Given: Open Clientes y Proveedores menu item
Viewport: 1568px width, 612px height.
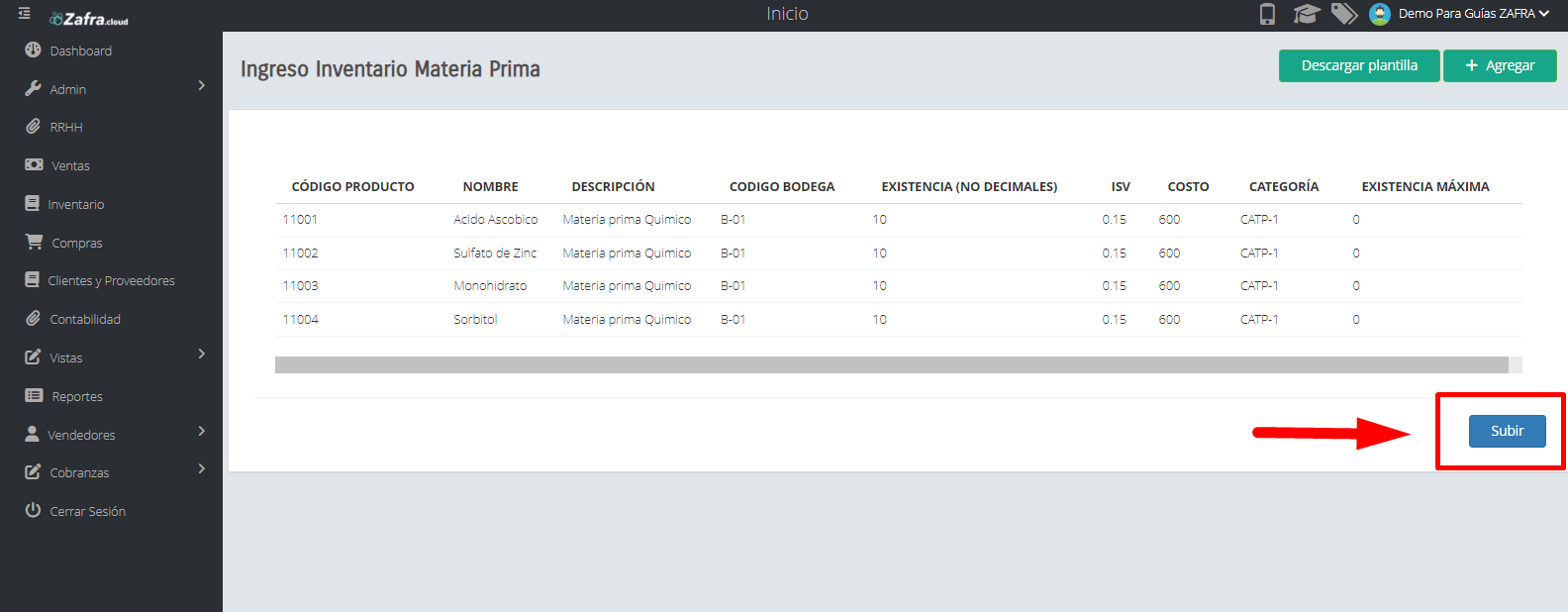Looking at the screenshot, I should (111, 280).
